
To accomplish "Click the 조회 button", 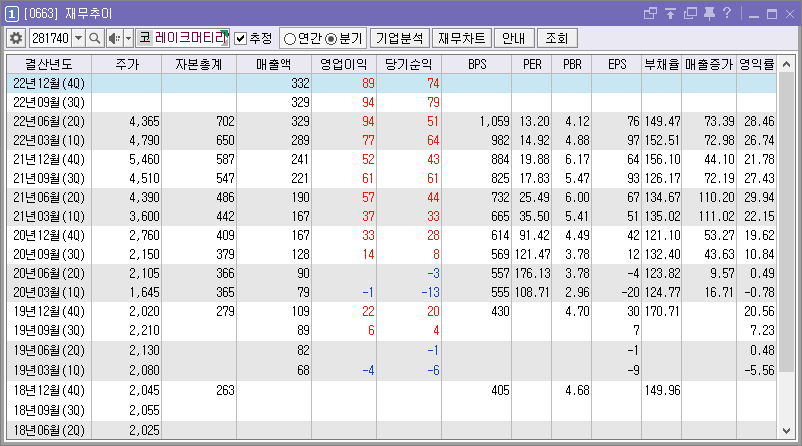I will coord(557,38).
